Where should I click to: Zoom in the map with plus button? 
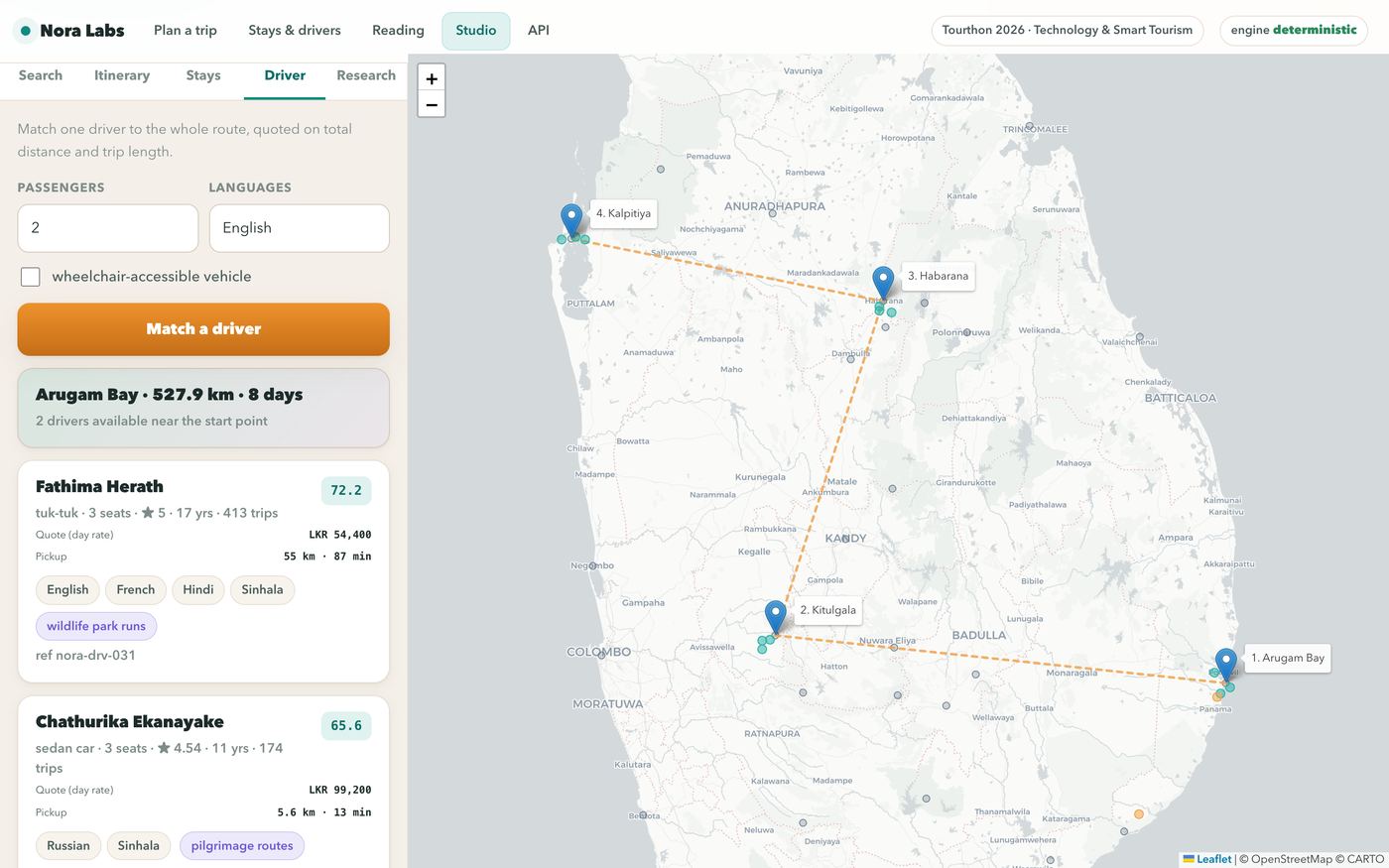click(432, 78)
